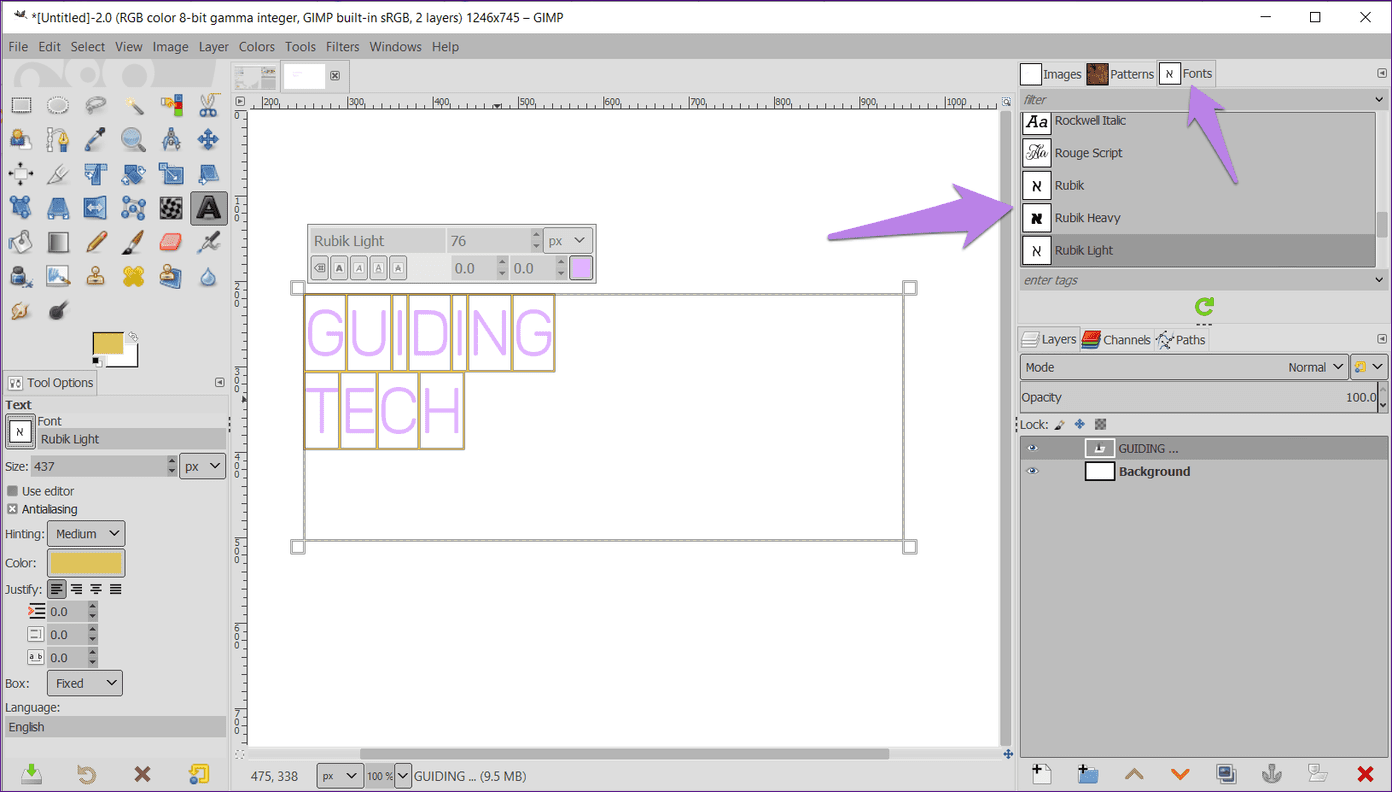1392x792 pixels.
Task: Pick the Color Picker eyedropper tool
Action: coord(96,139)
